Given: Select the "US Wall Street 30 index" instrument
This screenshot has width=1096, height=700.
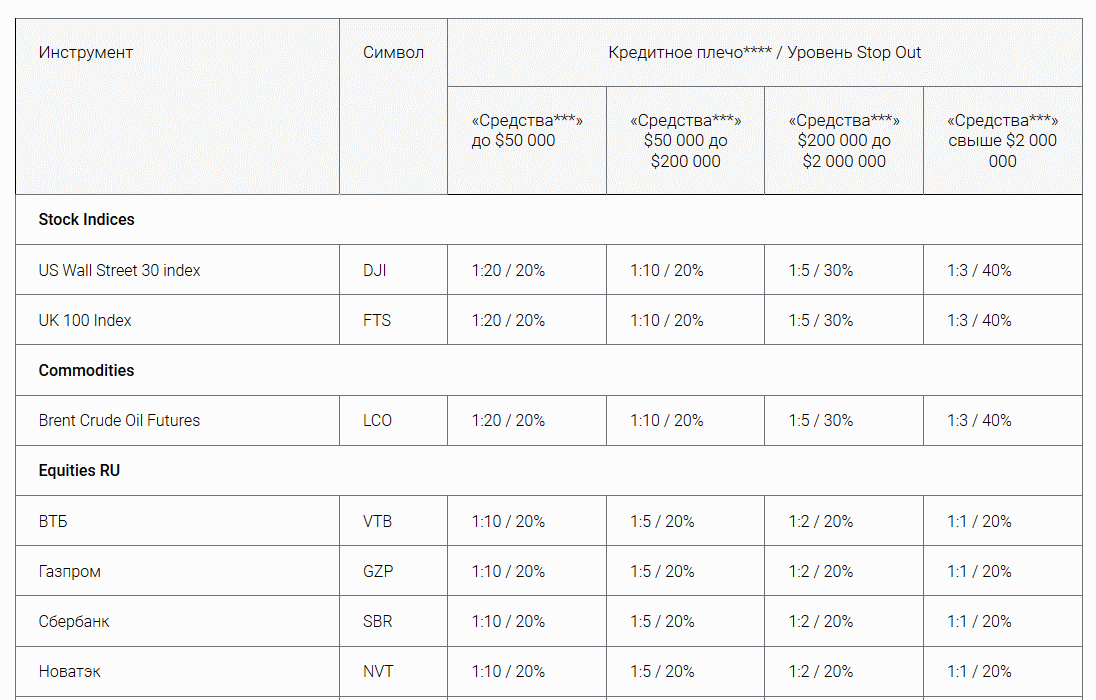Looking at the screenshot, I should coord(119,271).
